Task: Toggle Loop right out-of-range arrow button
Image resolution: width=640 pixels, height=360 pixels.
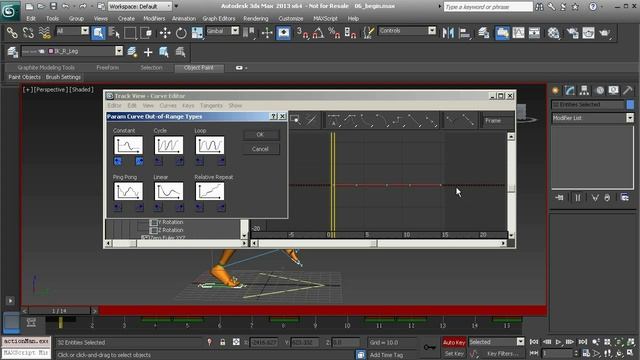Action: (221, 161)
